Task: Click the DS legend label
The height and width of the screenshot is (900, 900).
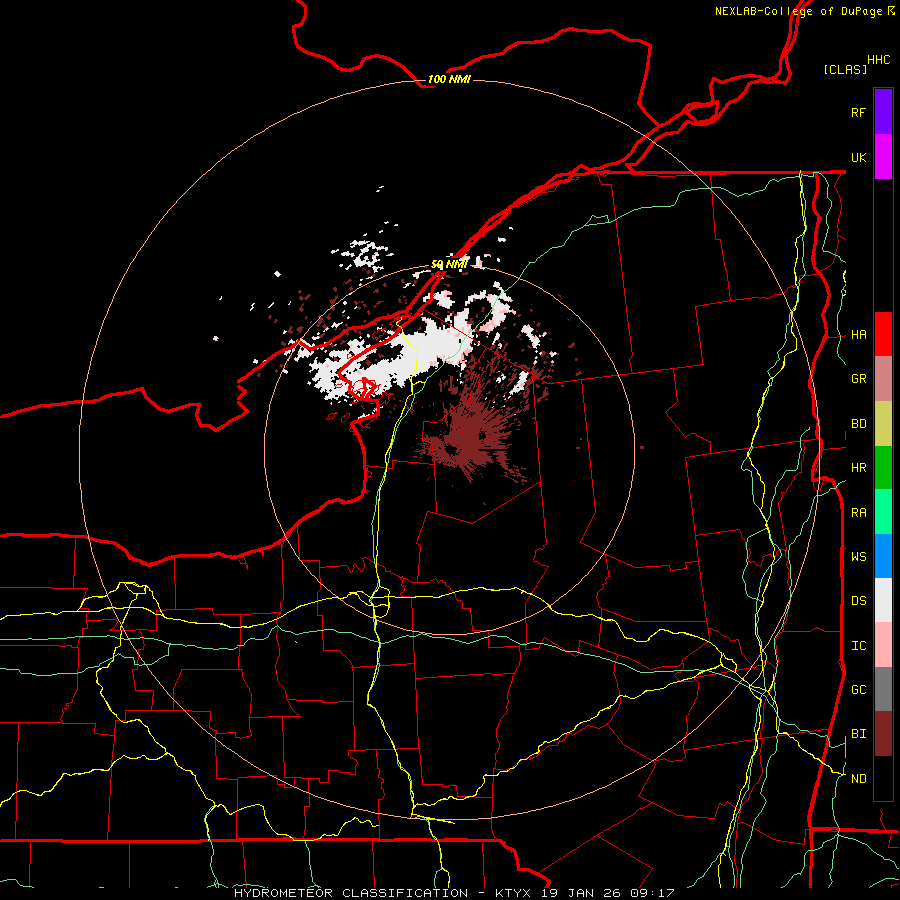Action: (x=858, y=601)
